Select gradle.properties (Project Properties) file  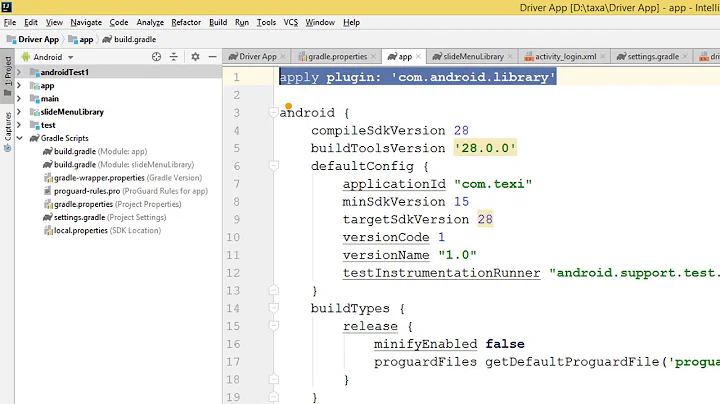tap(112, 204)
